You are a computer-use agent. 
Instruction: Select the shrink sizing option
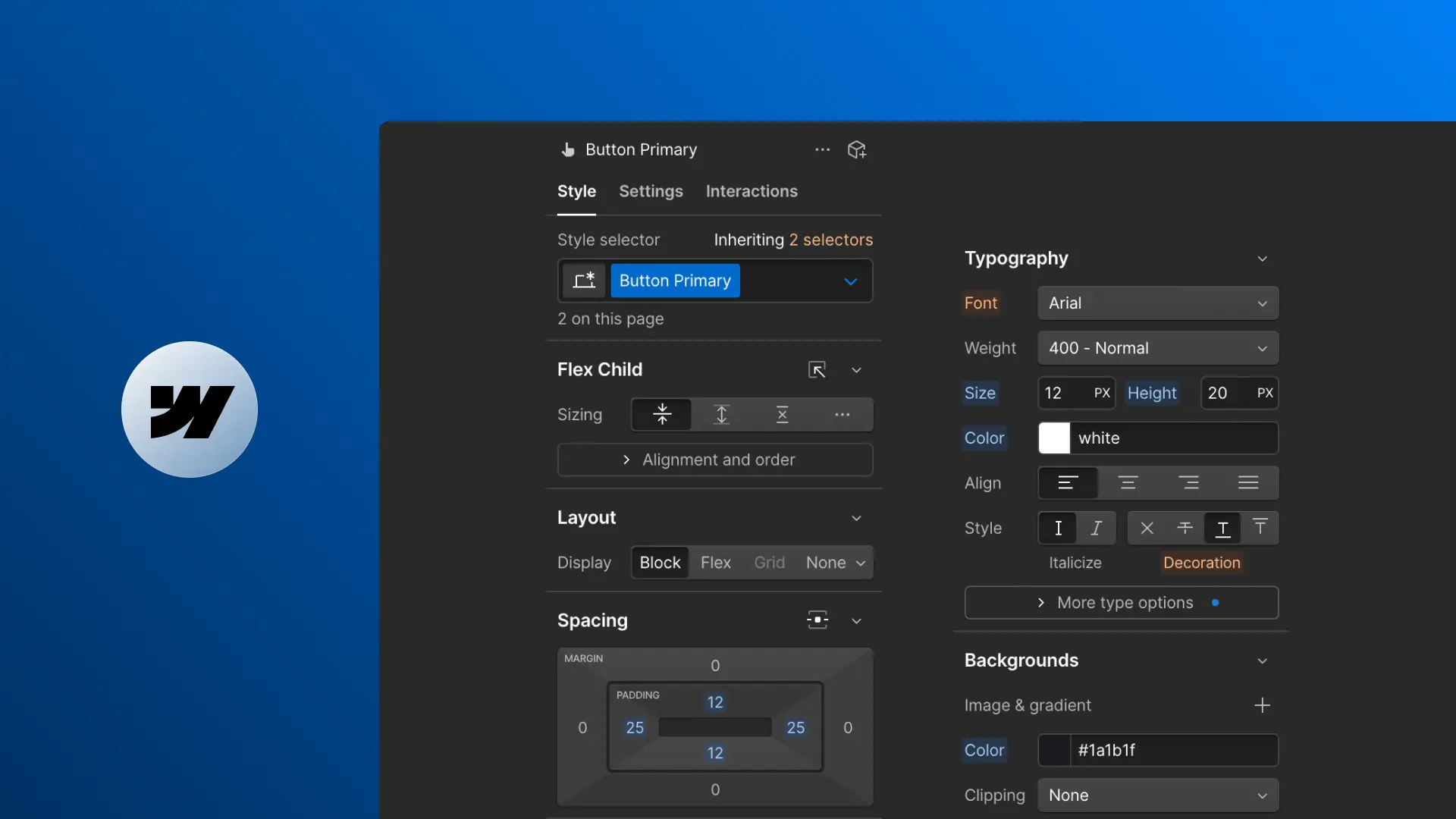tap(662, 414)
